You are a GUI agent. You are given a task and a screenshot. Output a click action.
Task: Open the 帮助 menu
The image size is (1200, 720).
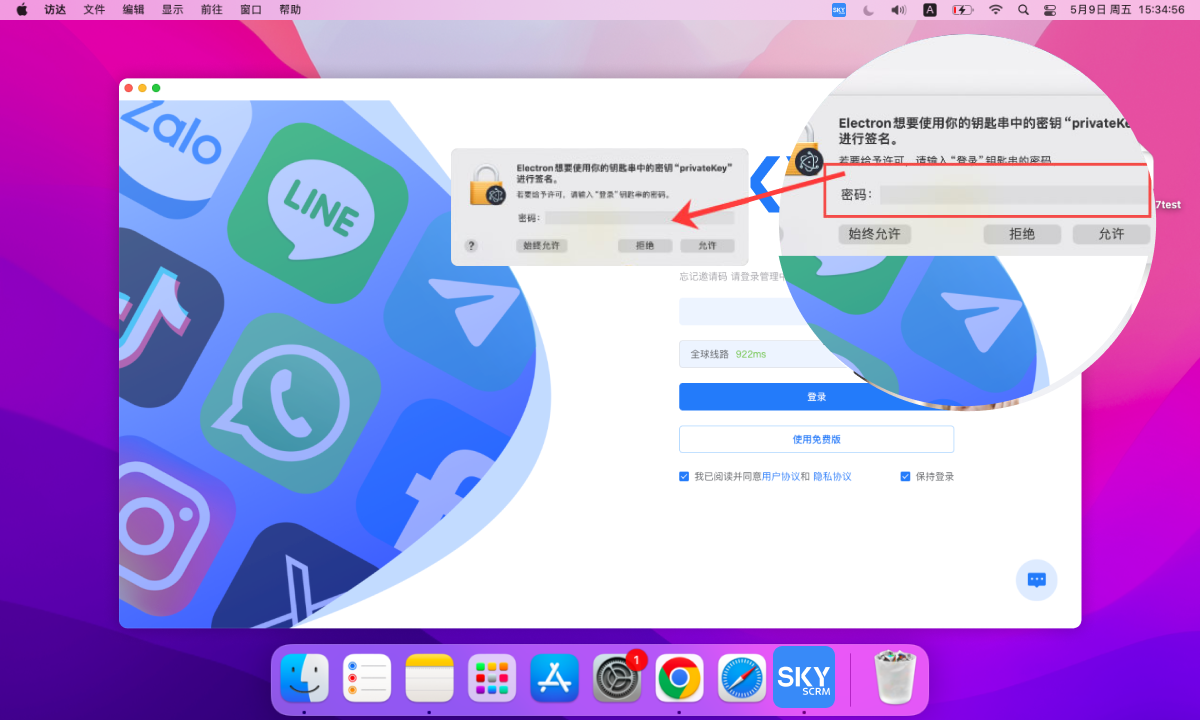290,10
